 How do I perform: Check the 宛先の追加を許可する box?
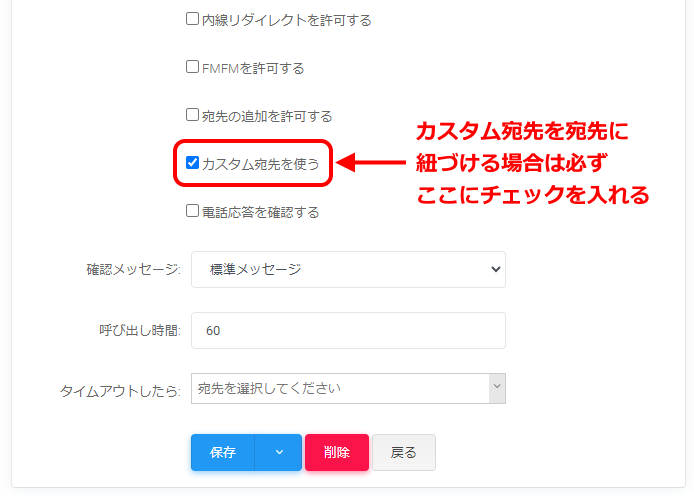(193, 115)
